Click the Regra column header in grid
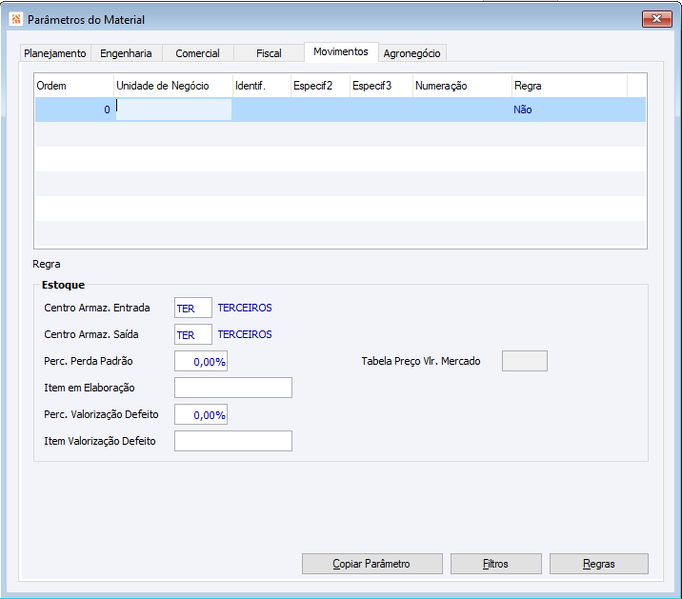Viewport: 682px width, 599px height. [569, 86]
